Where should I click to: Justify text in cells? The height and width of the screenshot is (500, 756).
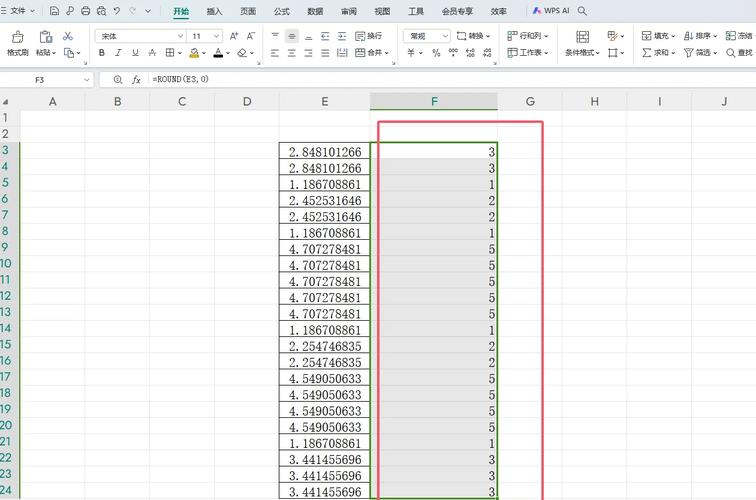[x=325, y=53]
